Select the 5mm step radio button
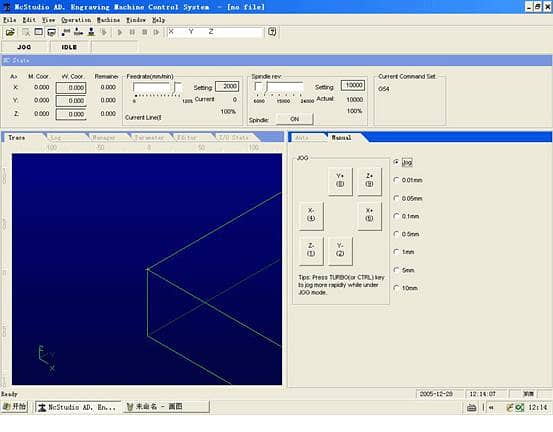Viewport: 553px width, 432px height. click(x=396, y=270)
